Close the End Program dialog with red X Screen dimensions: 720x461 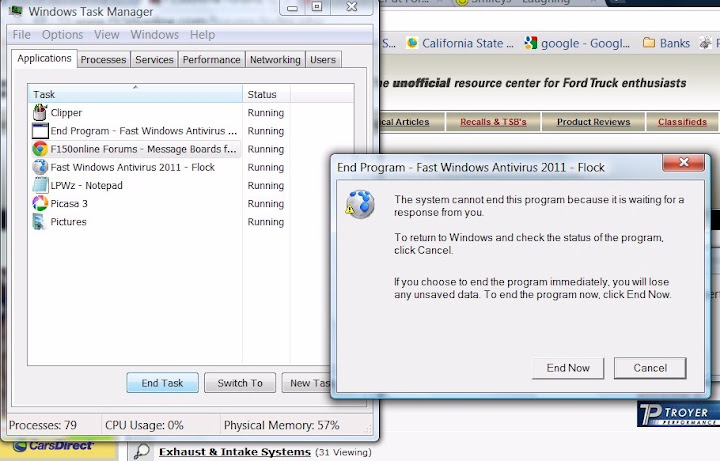683,162
